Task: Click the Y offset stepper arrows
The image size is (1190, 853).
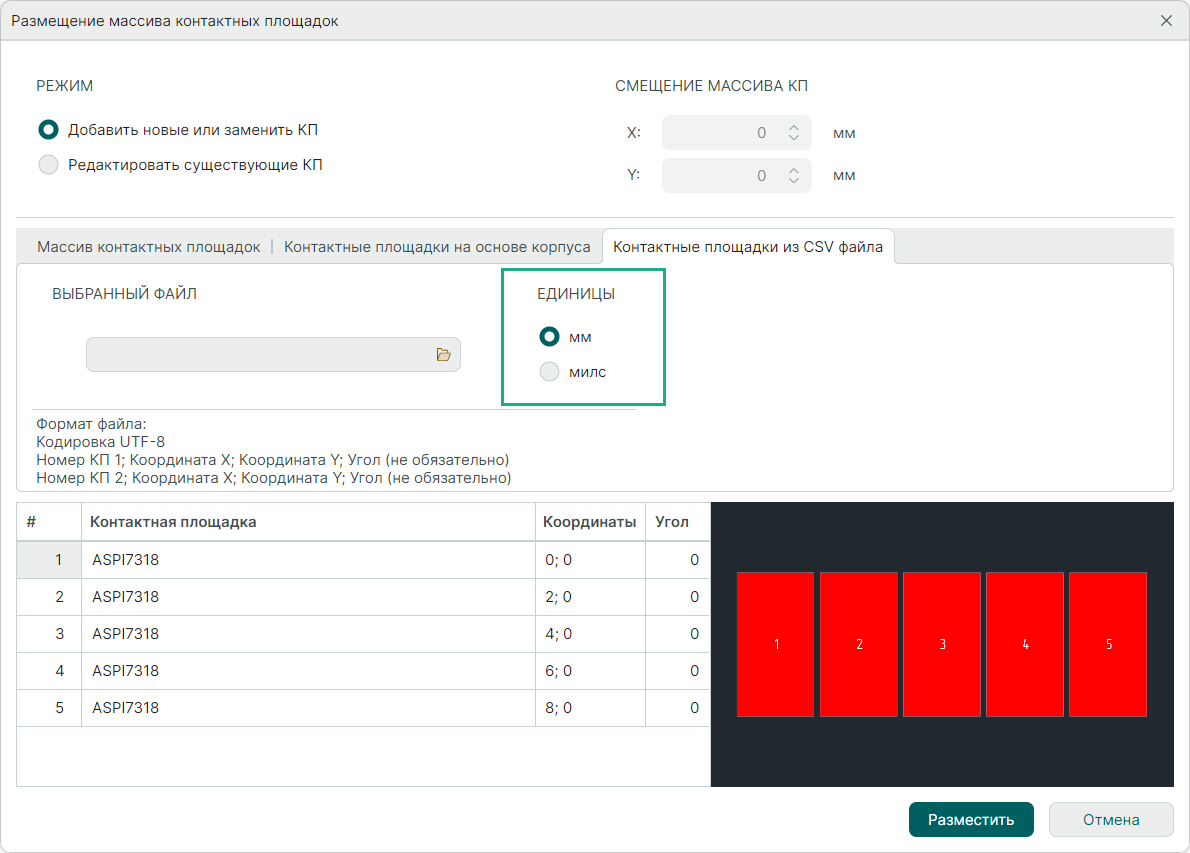Action: (x=793, y=176)
